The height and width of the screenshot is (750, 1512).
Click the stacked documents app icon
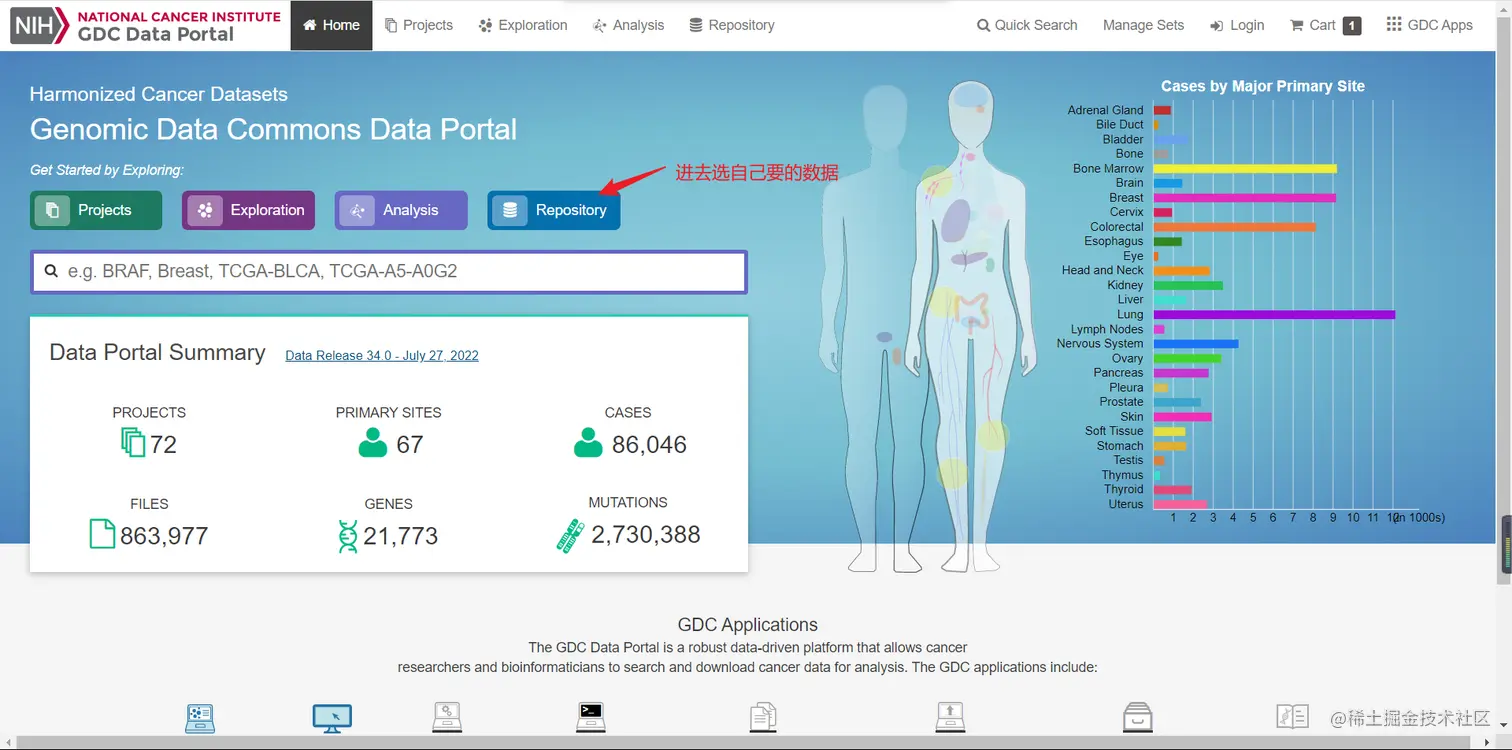(763, 717)
